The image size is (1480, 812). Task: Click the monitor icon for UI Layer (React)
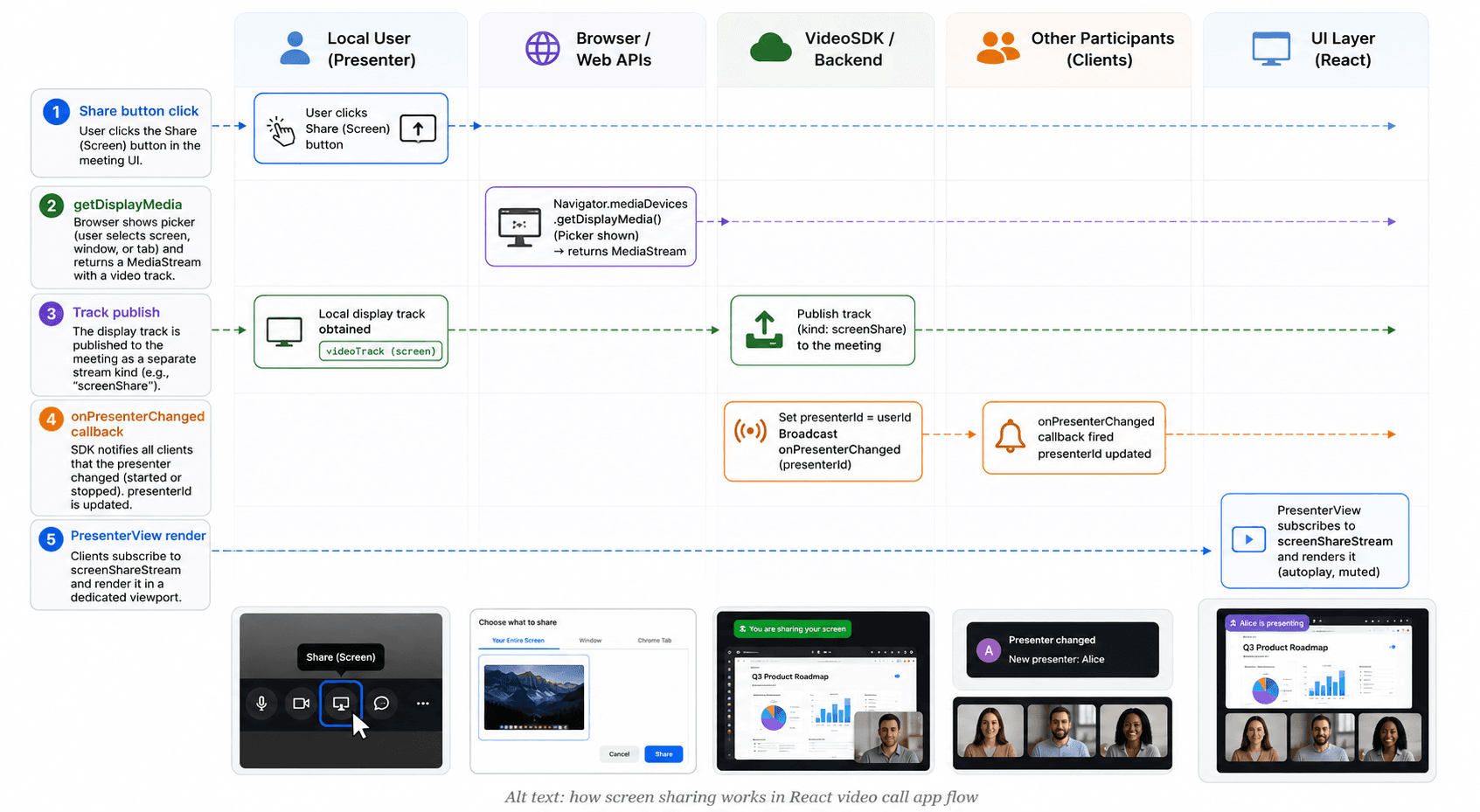(x=1271, y=49)
